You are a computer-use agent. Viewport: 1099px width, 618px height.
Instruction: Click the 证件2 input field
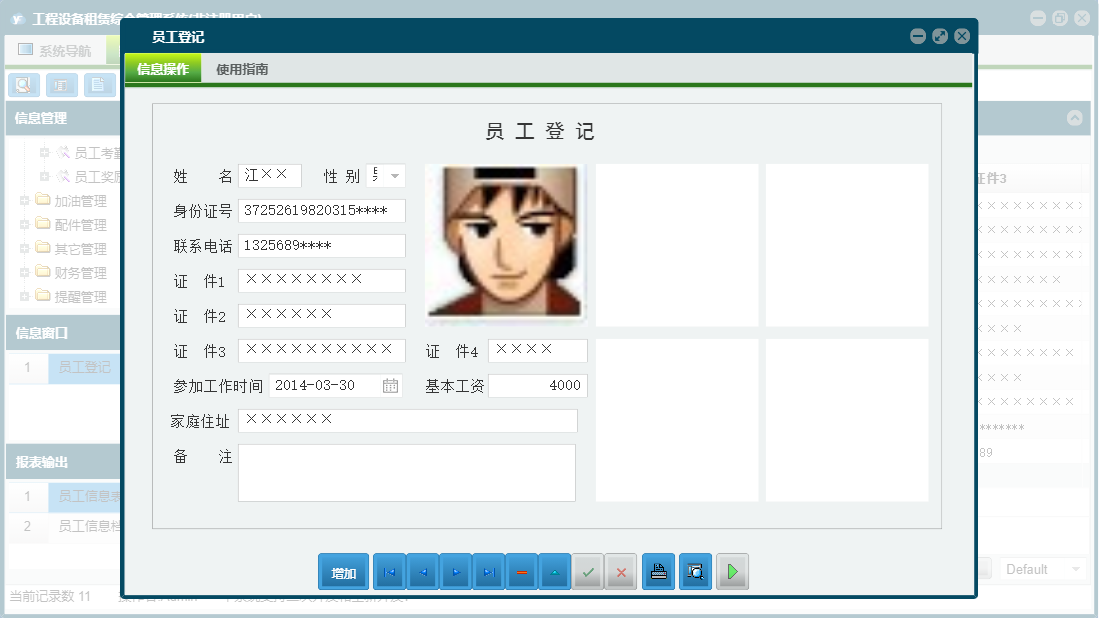click(322, 315)
